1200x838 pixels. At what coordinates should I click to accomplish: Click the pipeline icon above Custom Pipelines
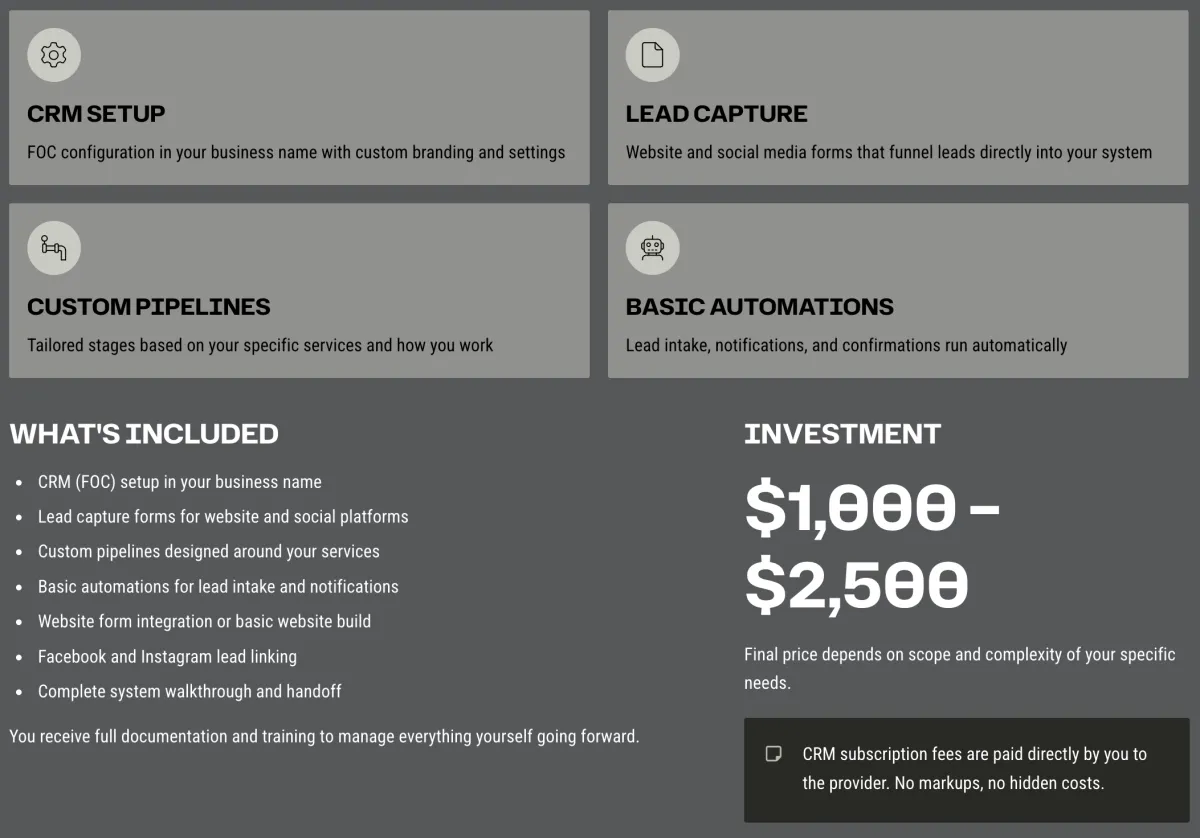54,247
